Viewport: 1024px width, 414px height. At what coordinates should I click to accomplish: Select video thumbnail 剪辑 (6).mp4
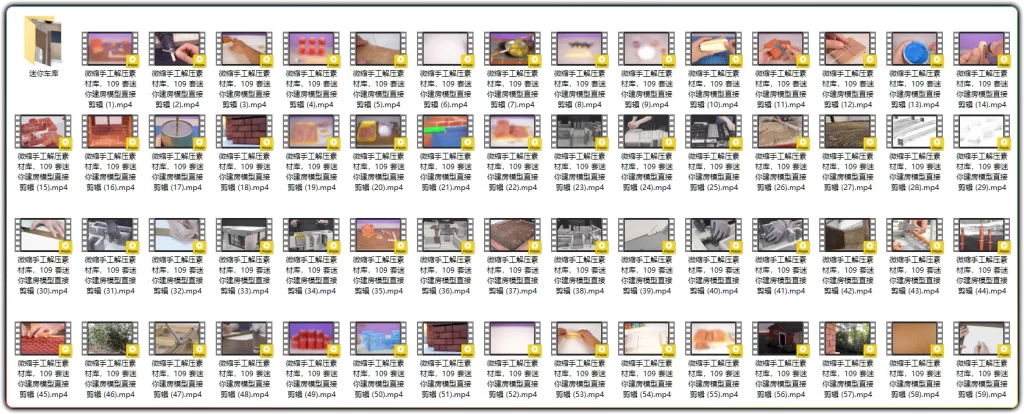pos(446,49)
